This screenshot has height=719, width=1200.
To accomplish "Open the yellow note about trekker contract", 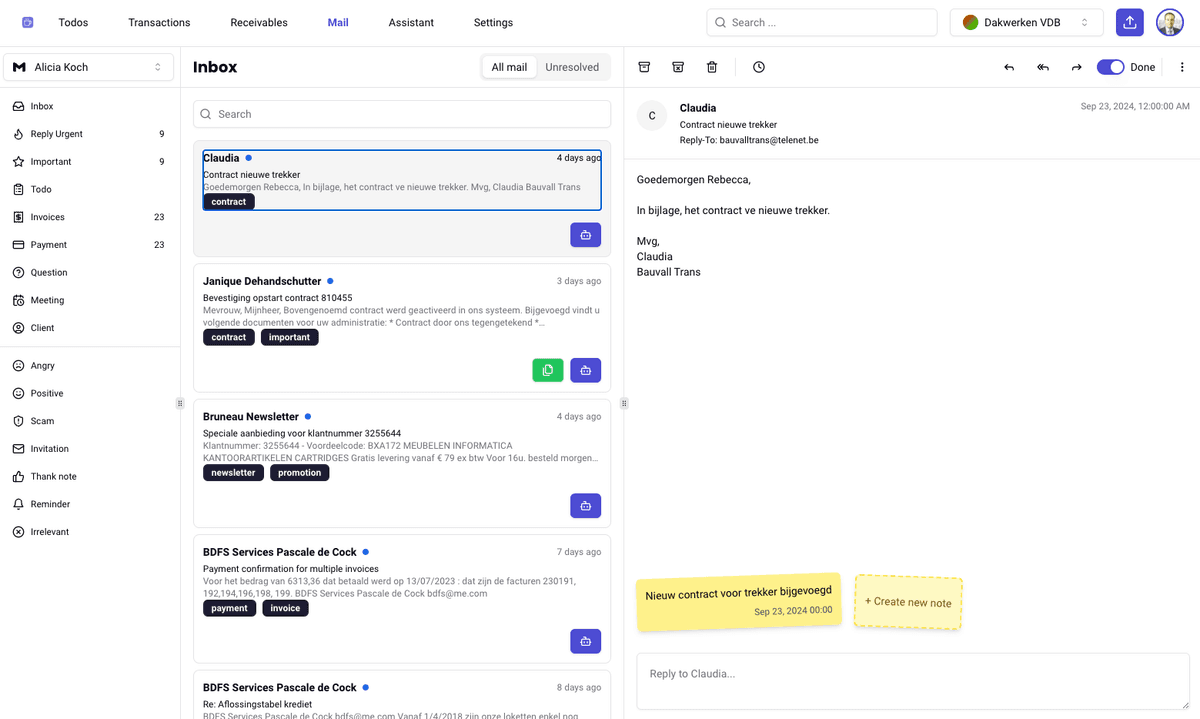I will click(738, 602).
